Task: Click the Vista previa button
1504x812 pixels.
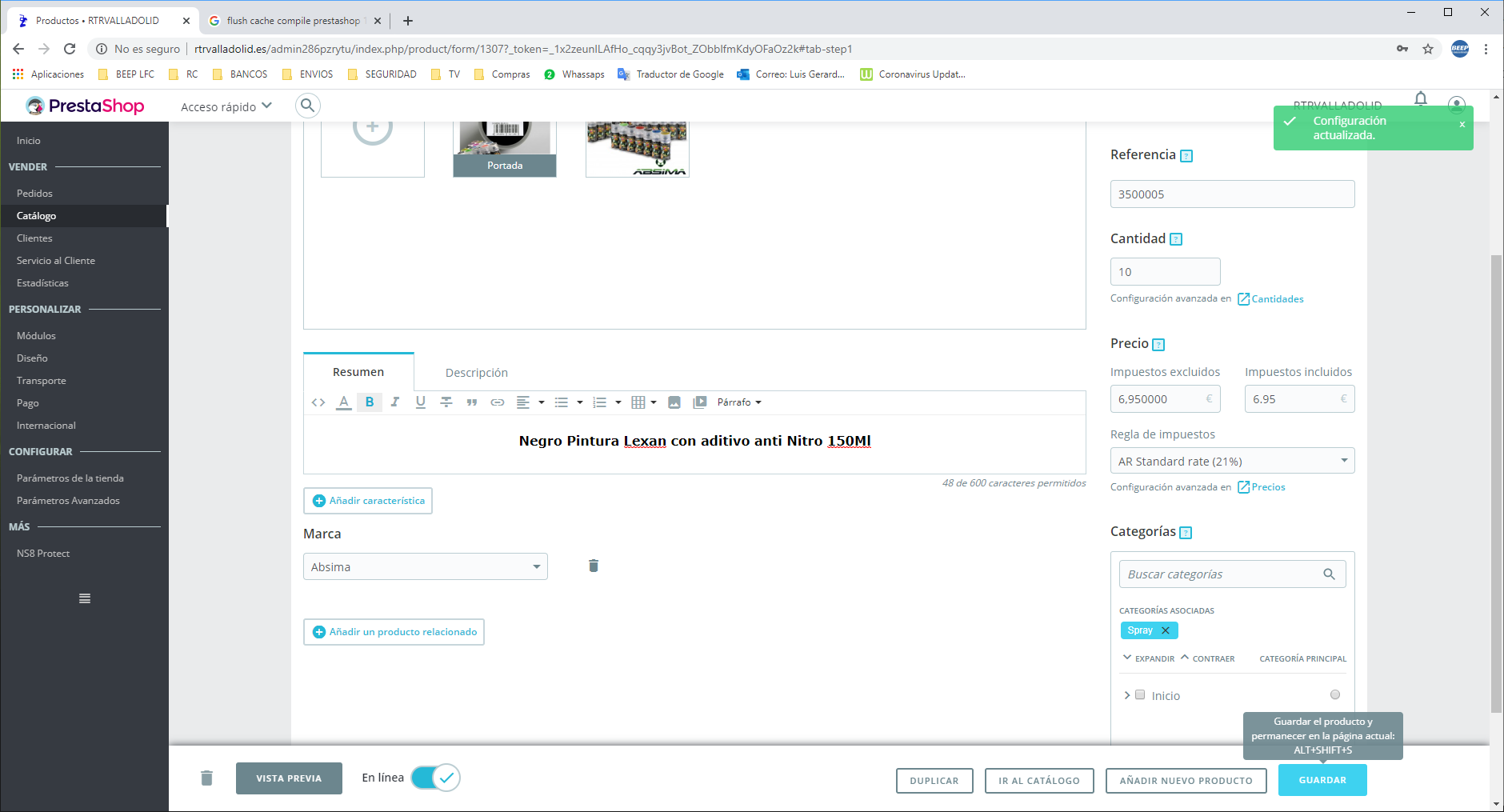Action: tap(289, 778)
